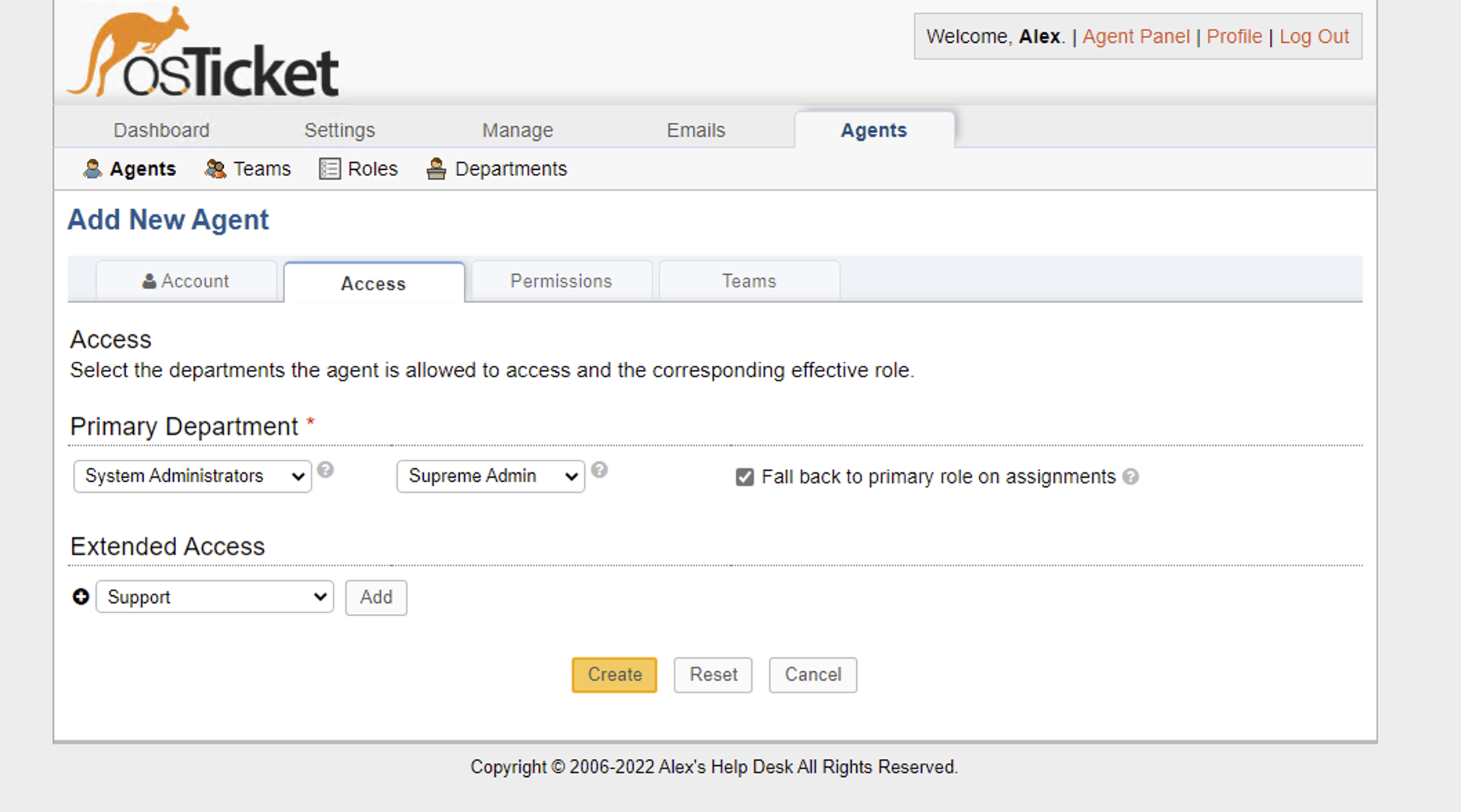Click help icon next to fallback checkbox
Image resolution: width=1461 pixels, height=812 pixels.
[1130, 477]
